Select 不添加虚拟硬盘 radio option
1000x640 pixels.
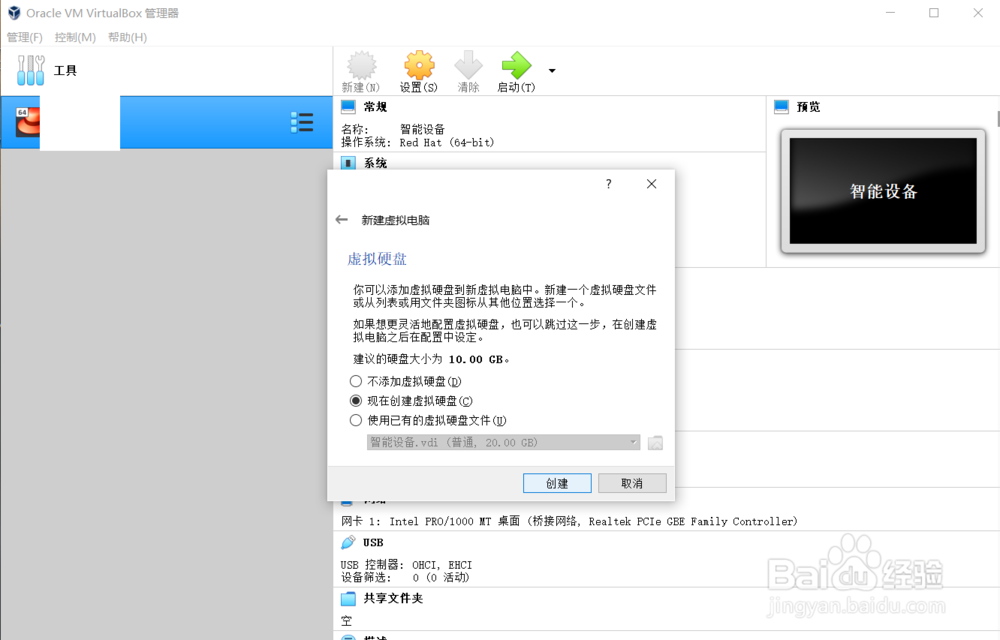point(356,381)
